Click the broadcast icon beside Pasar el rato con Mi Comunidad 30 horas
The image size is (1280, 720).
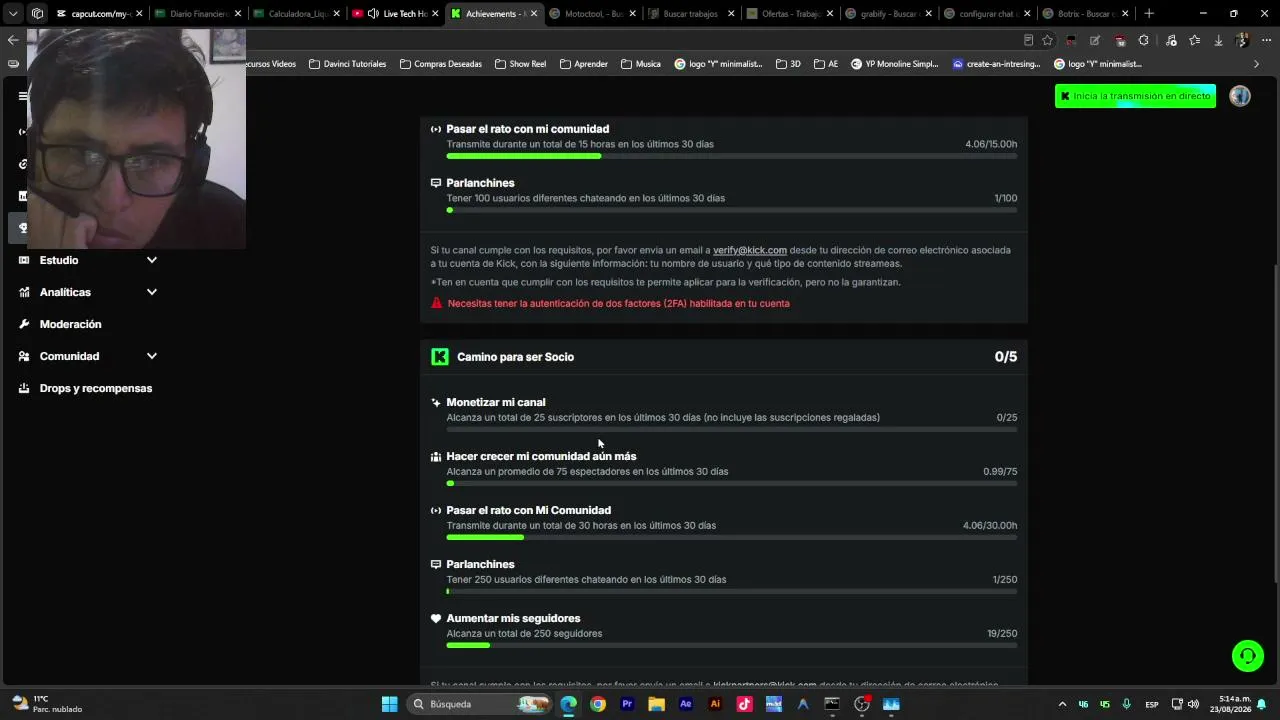coord(436,510)
